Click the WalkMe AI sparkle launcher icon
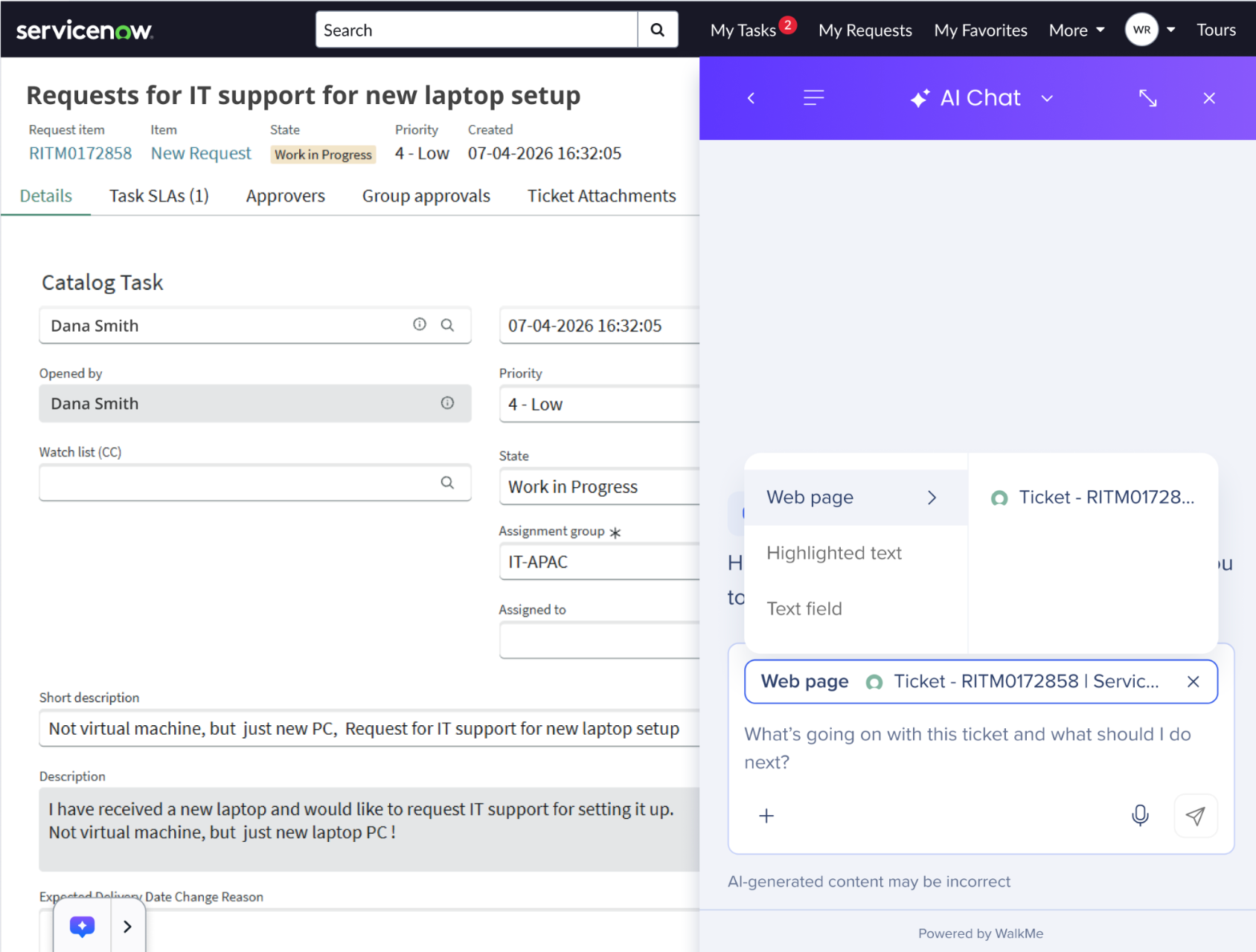The width and height of the screenshot is (1256, 952). pos(83,926)
